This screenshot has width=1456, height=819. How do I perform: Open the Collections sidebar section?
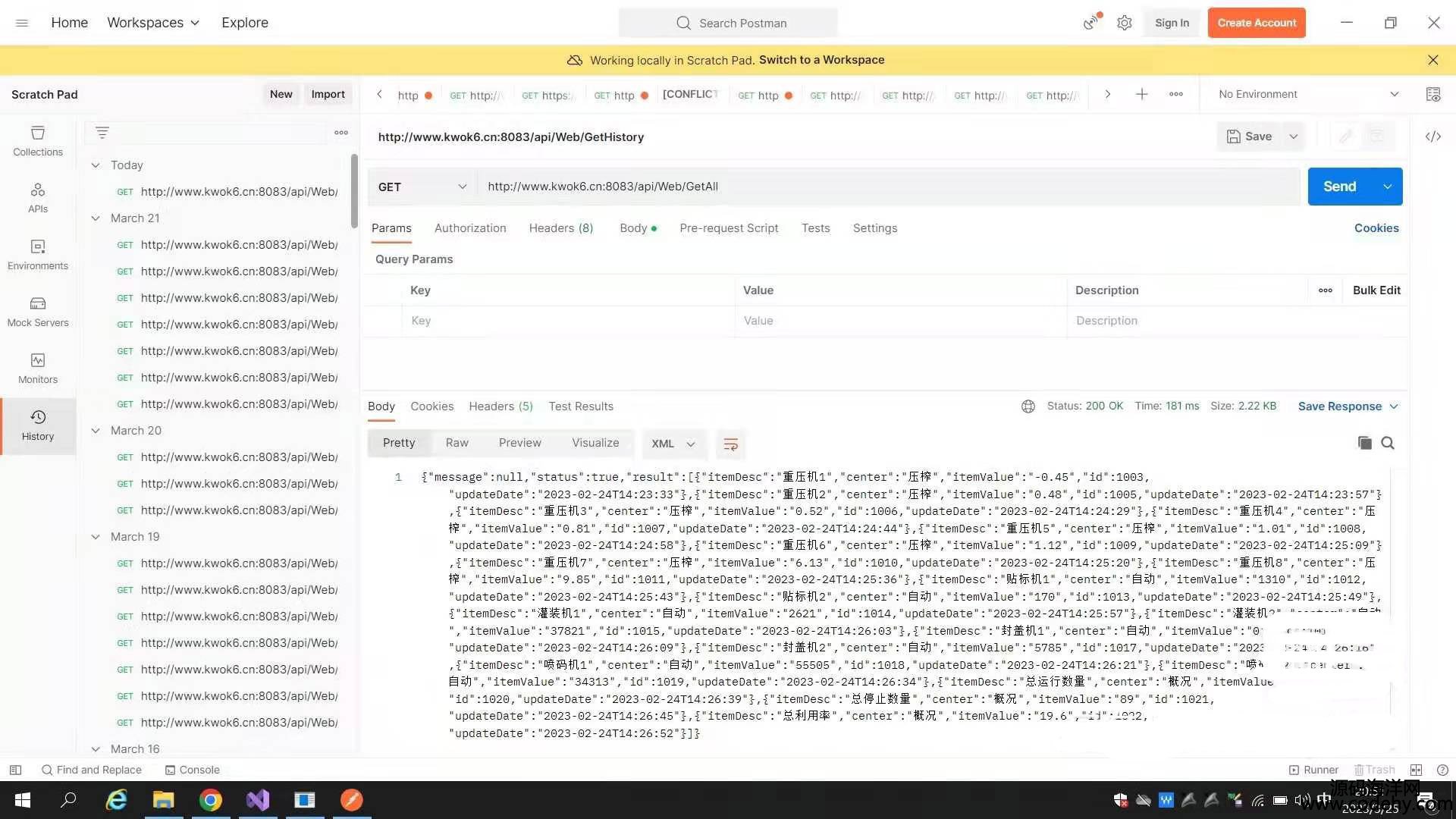38,141
